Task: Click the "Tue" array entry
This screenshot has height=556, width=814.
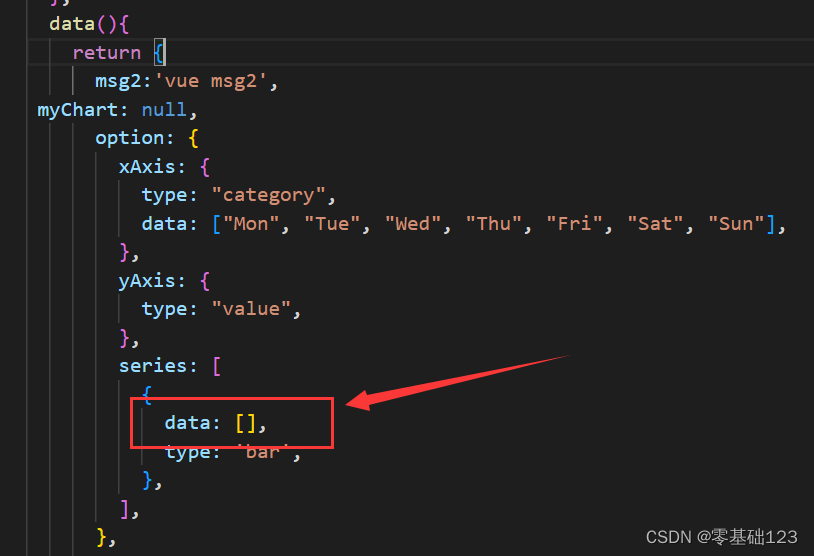Action: tap(332, 224)
